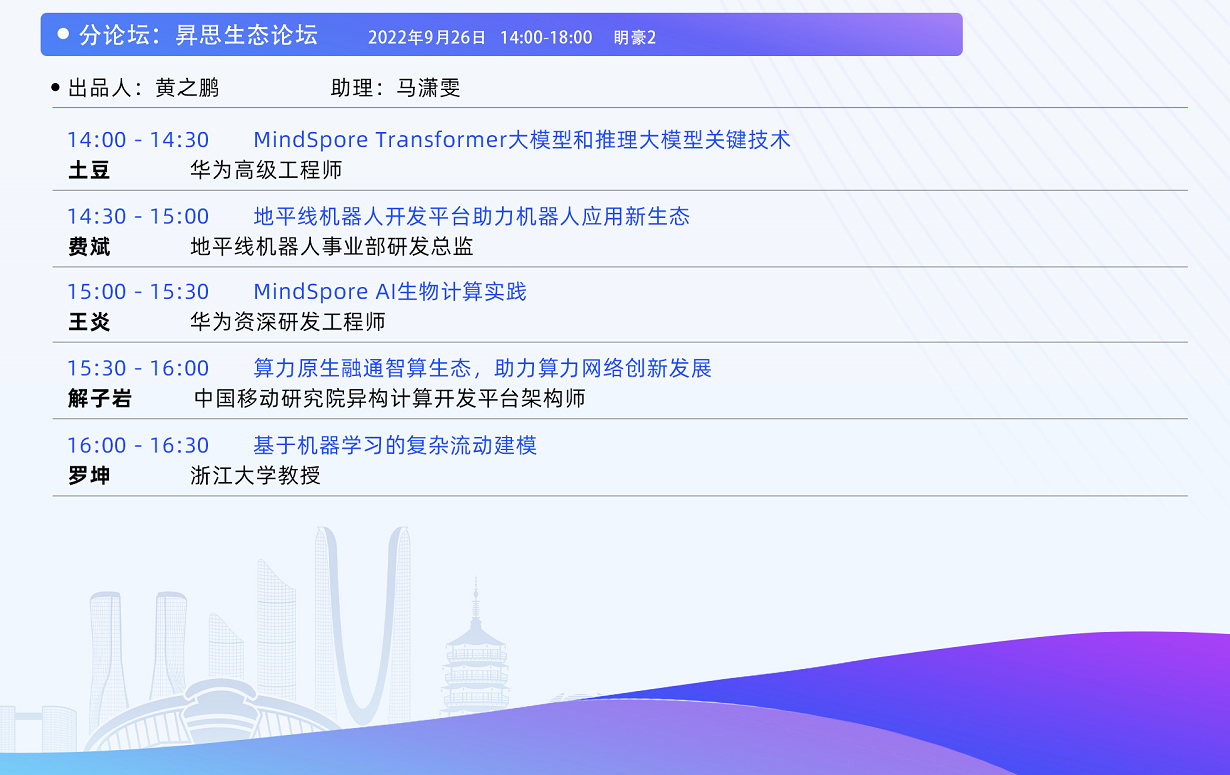Click speaker name 费斌
The height and width of the screenshot is (775, 1230).
[89, 246]
